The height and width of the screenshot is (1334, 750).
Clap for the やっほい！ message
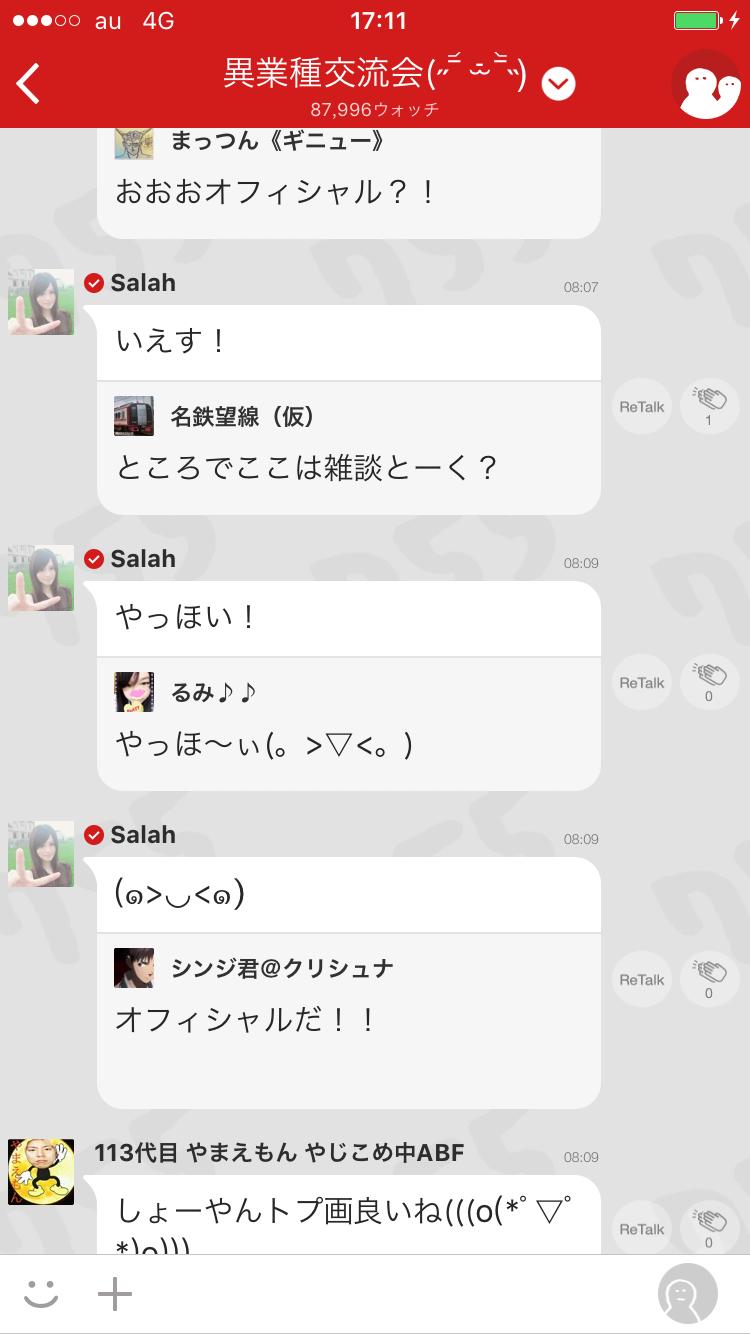(709, 683)
